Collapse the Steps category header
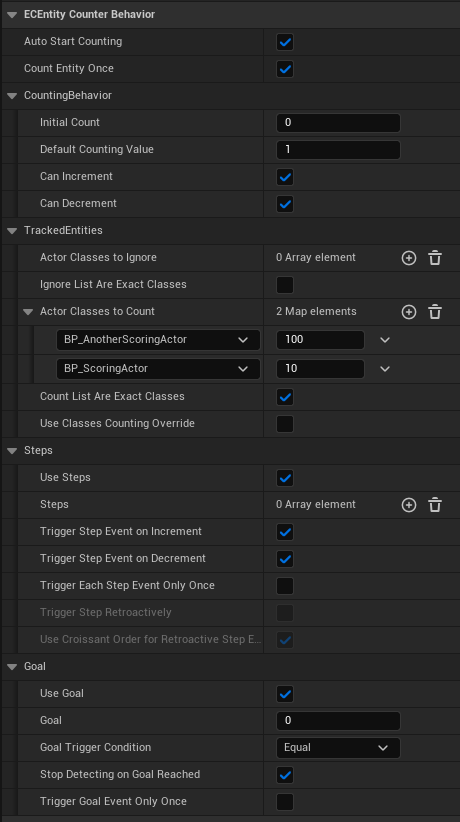460x822 pixels. (x=12, y=451)
